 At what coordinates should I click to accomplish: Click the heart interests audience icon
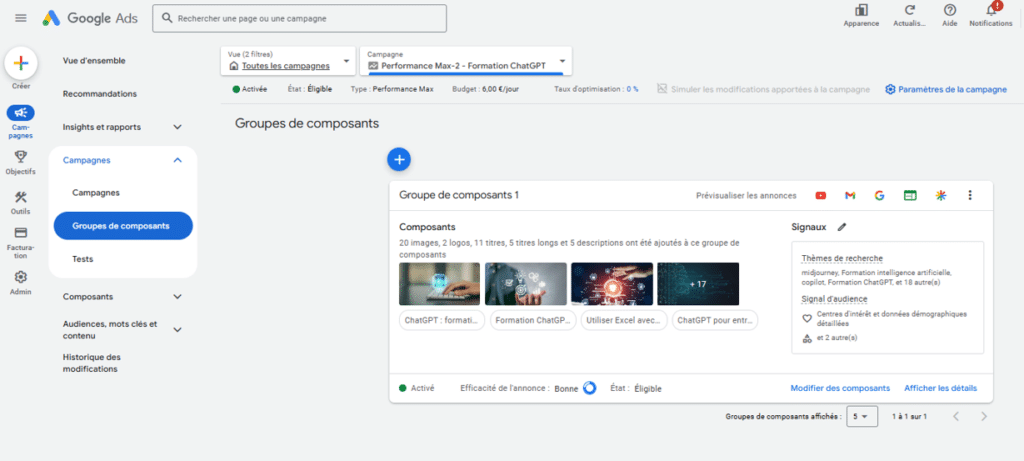point(807,319)
